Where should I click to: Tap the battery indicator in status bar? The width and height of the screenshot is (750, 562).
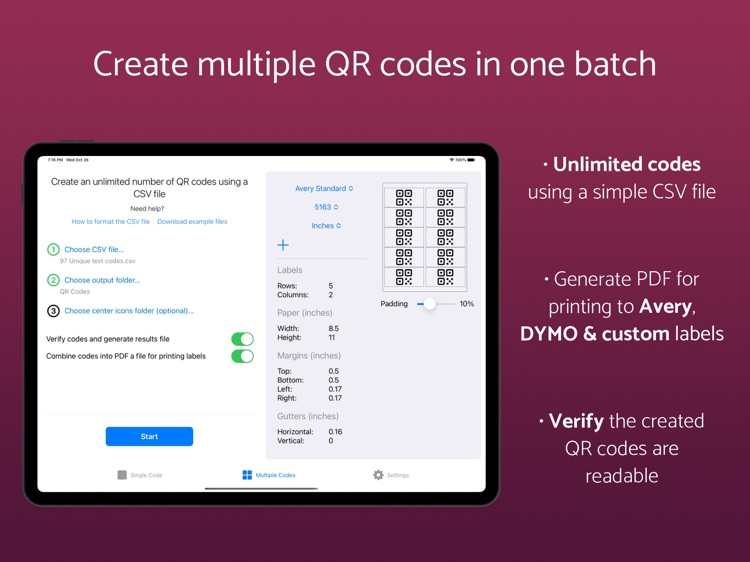(x=471, y=160)
